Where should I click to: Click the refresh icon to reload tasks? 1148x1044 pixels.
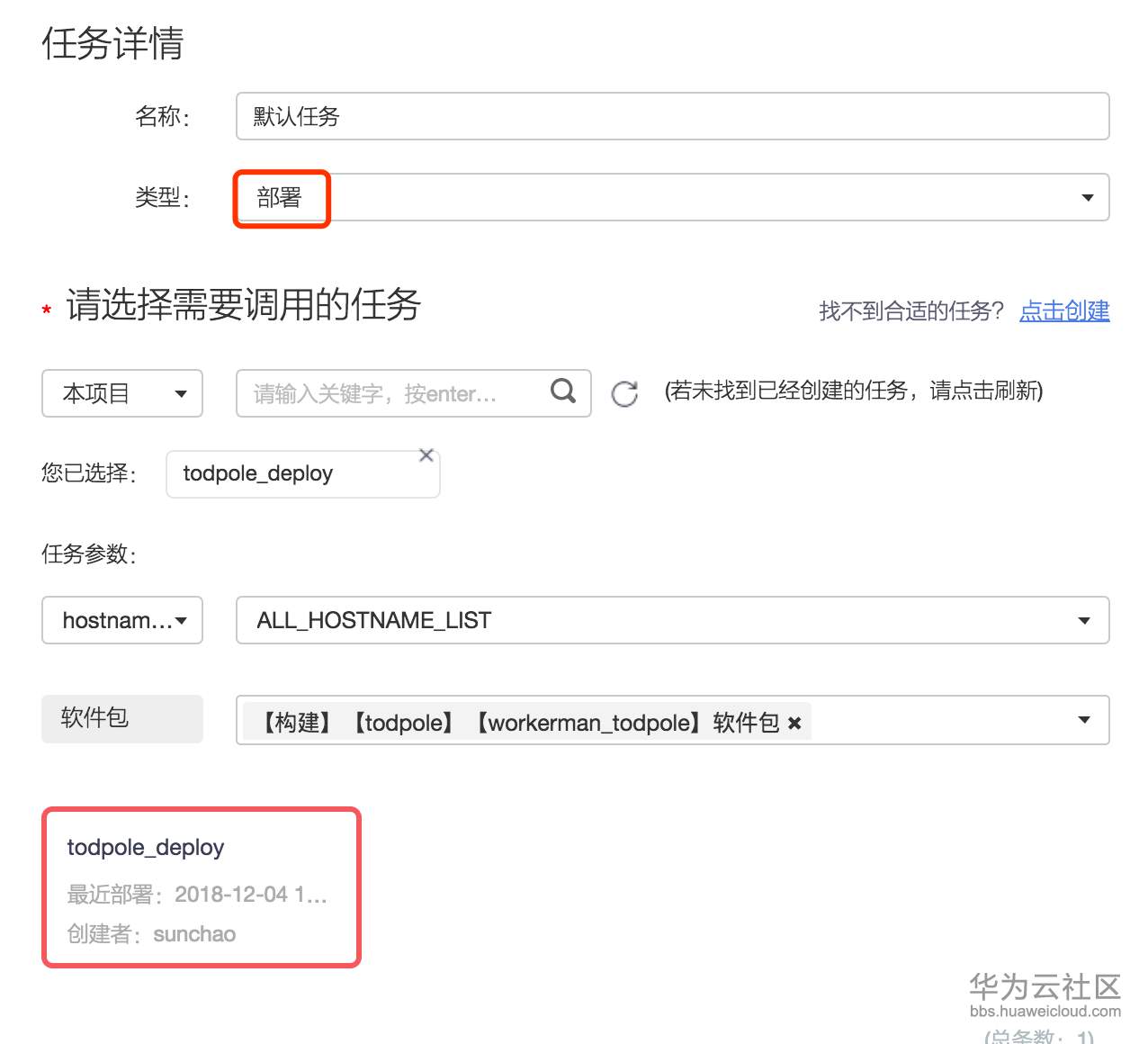(624, 393)
